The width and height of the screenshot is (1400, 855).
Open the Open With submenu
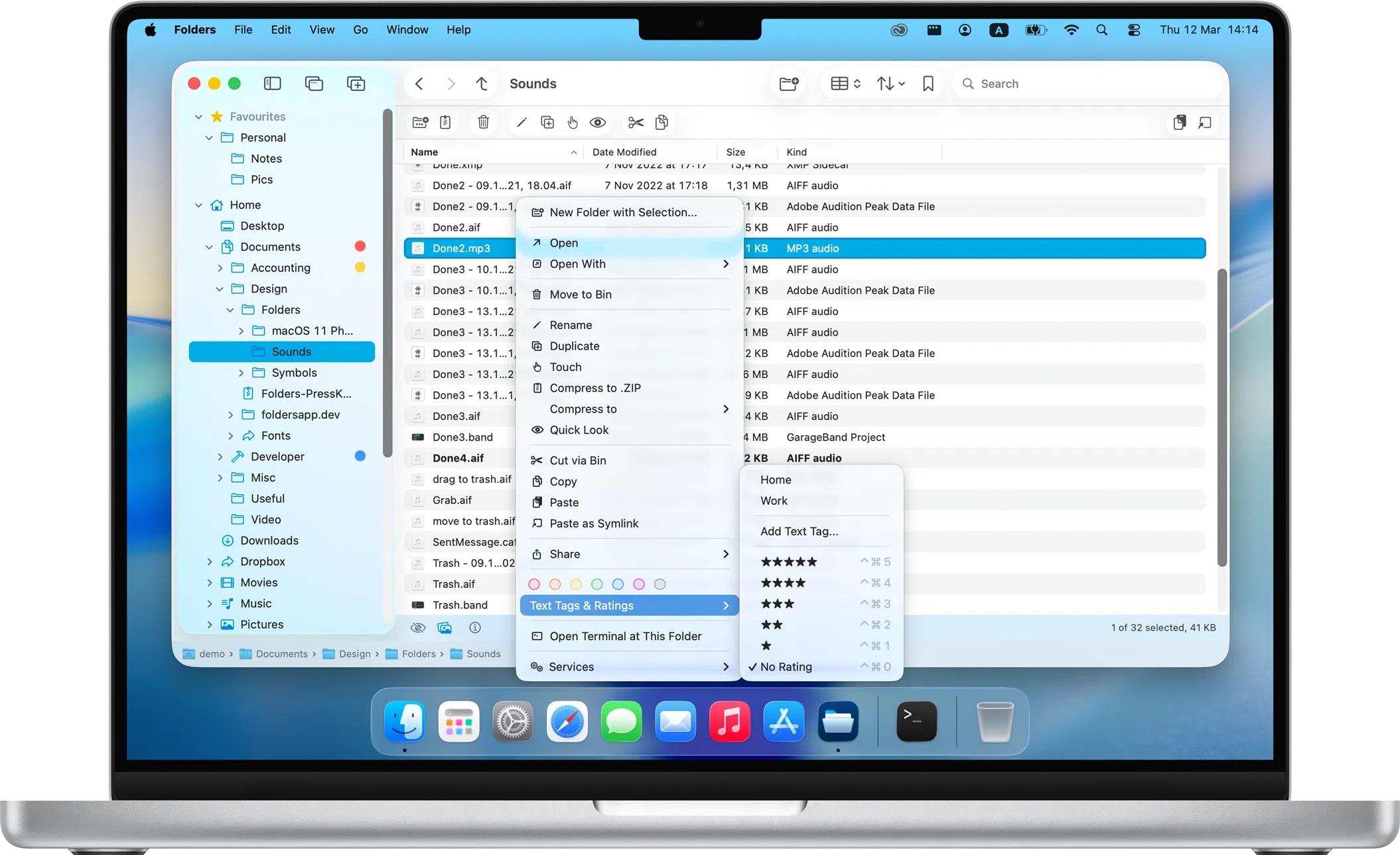[x=629, y=264]
